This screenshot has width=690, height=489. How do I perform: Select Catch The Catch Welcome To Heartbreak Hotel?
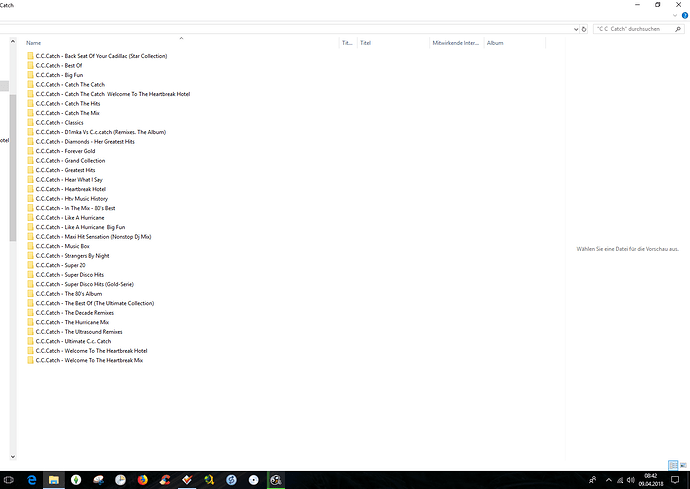109,94
